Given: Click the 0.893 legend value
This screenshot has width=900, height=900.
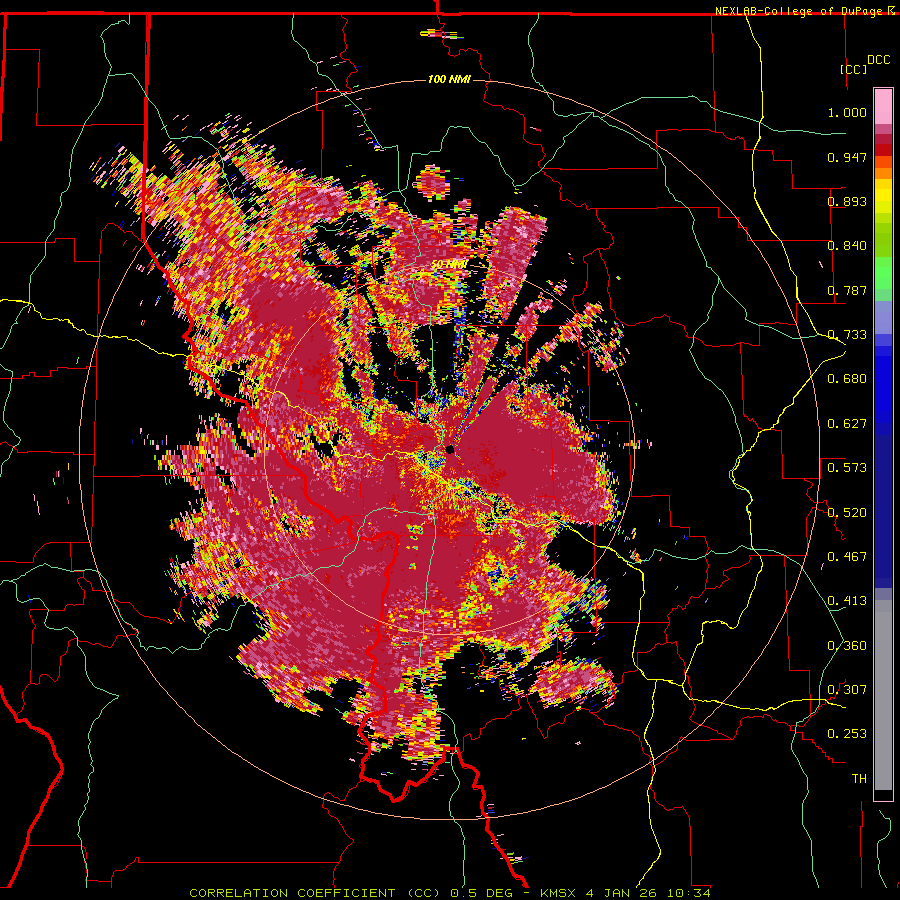Looking at the screenshot, I should tap(847, 201).
